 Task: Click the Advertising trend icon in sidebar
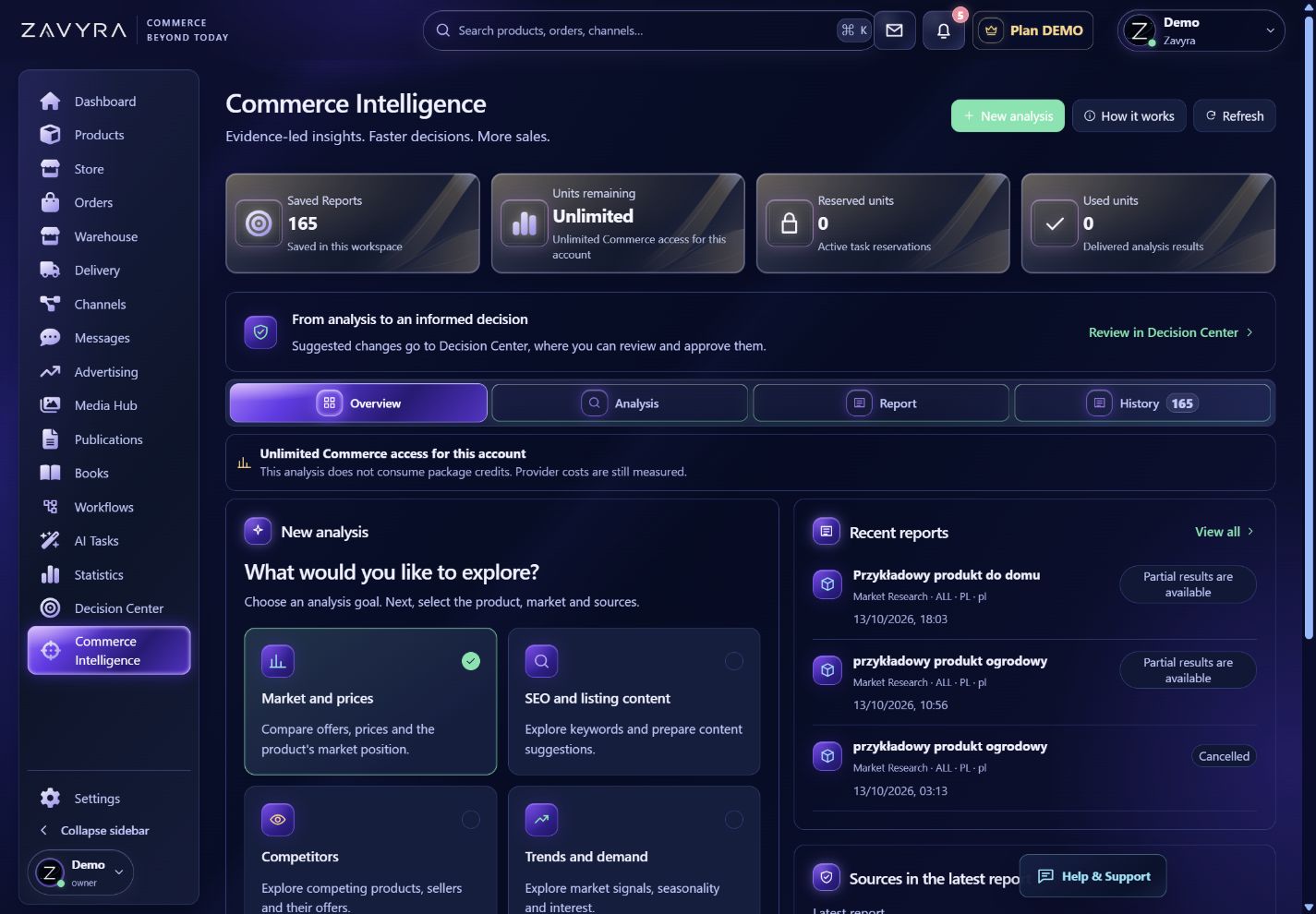tap(50, 372)
